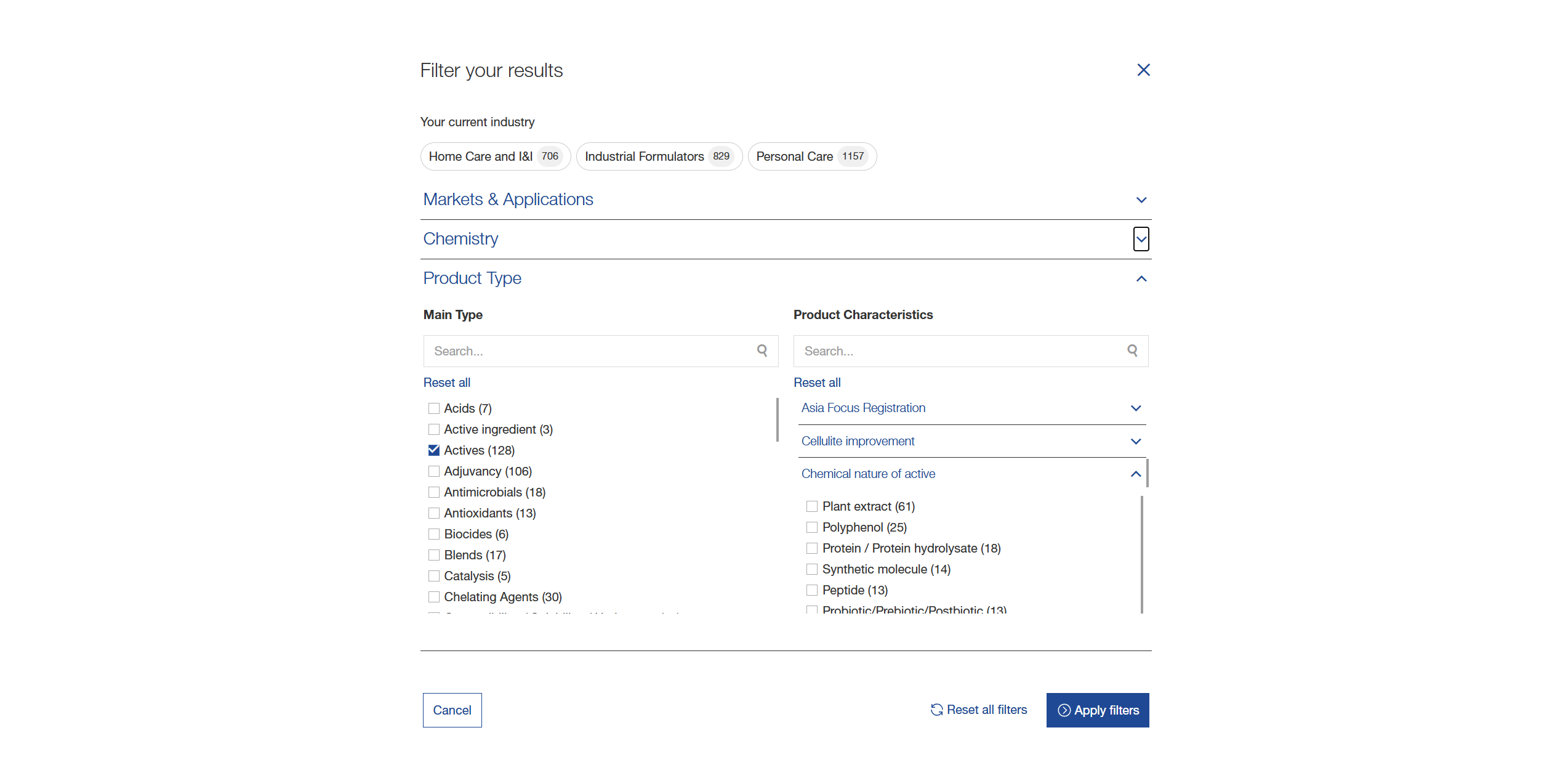Expand Asia Focus Registration group
This screenshot has height=778, width=1568.
(1135, 408)
